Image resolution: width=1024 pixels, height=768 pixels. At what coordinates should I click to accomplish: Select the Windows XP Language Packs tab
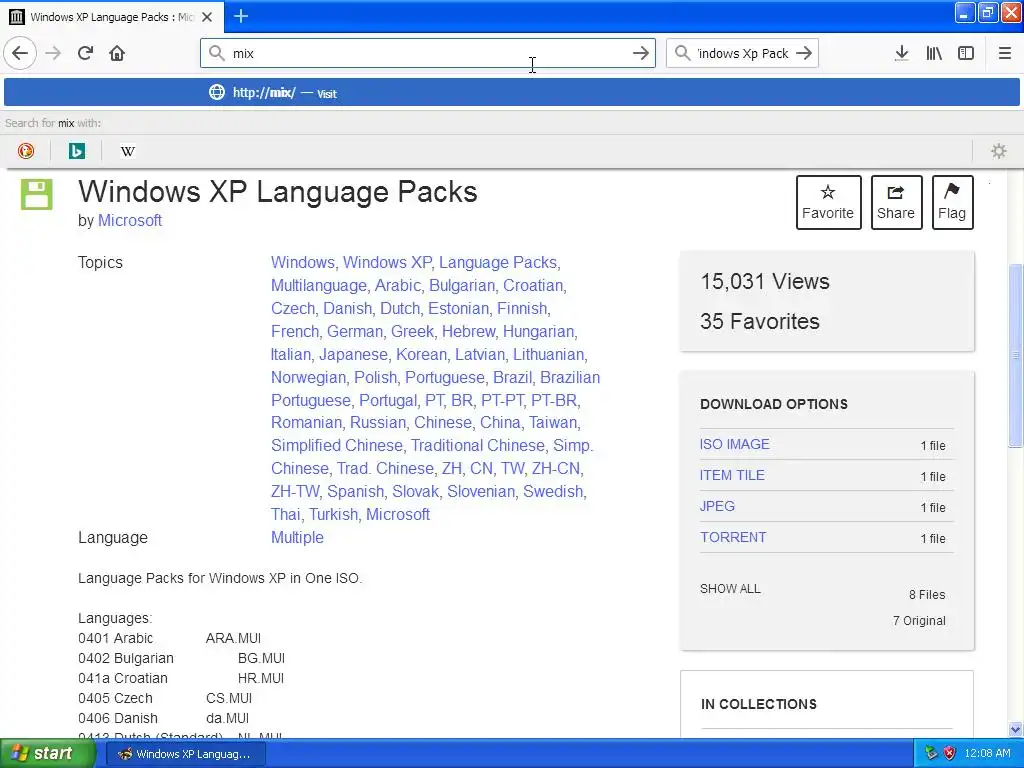click(x=112, y=17)
